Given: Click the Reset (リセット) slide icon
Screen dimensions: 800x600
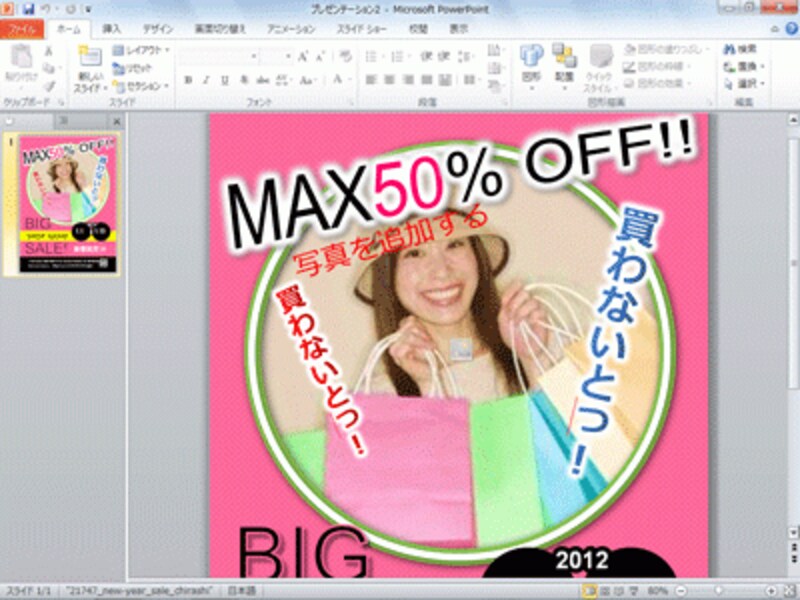Looking at the screenshot, I should [134, 68].
